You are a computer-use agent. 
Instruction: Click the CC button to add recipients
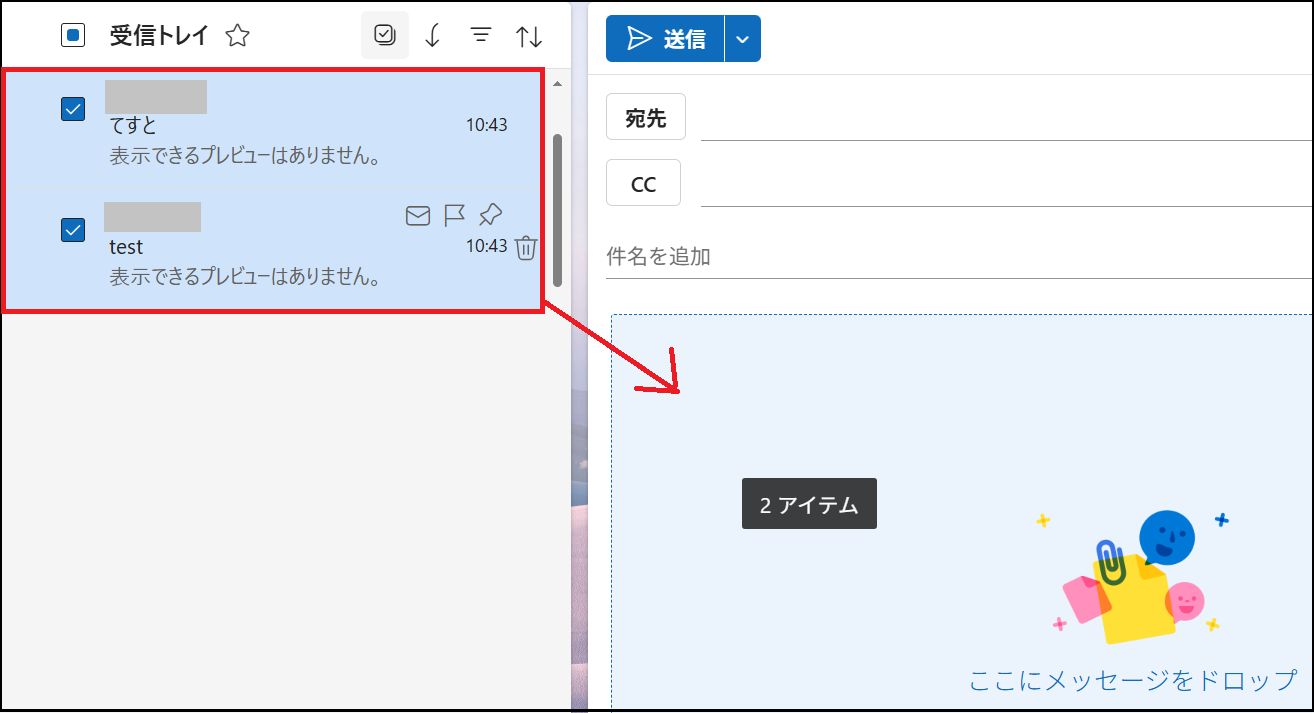pyautogui.click(x=643, y=182)
